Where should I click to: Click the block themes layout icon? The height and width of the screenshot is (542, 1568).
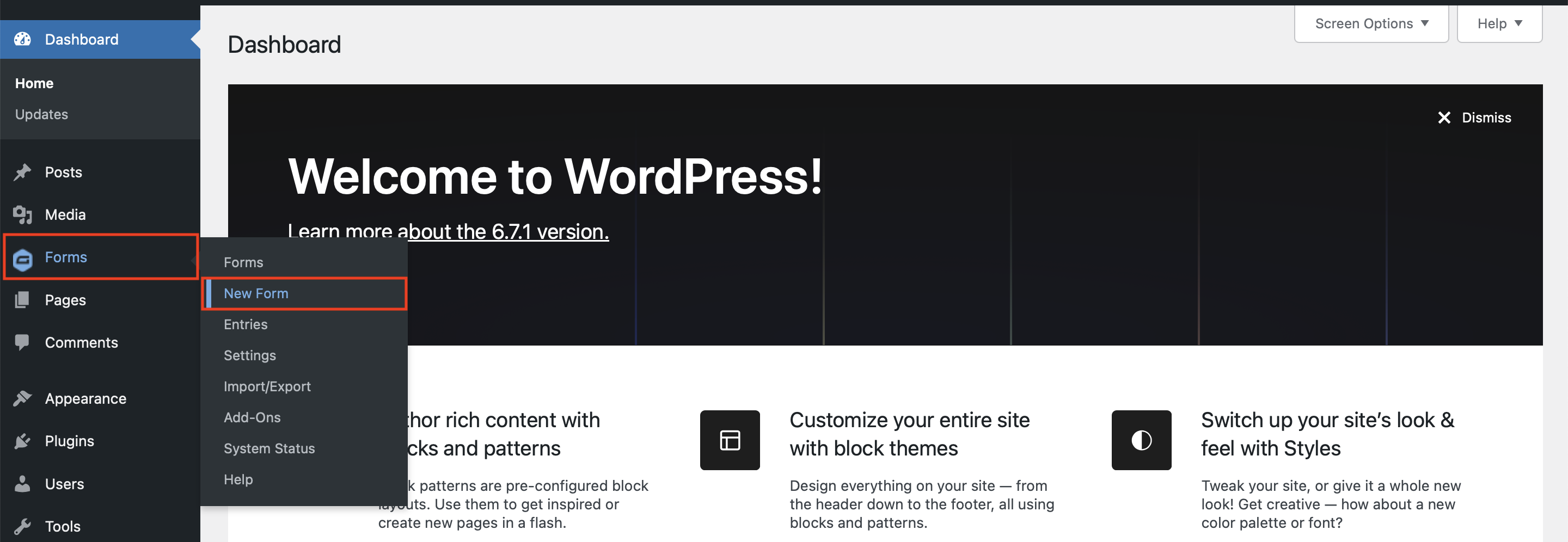pos(730,440)
